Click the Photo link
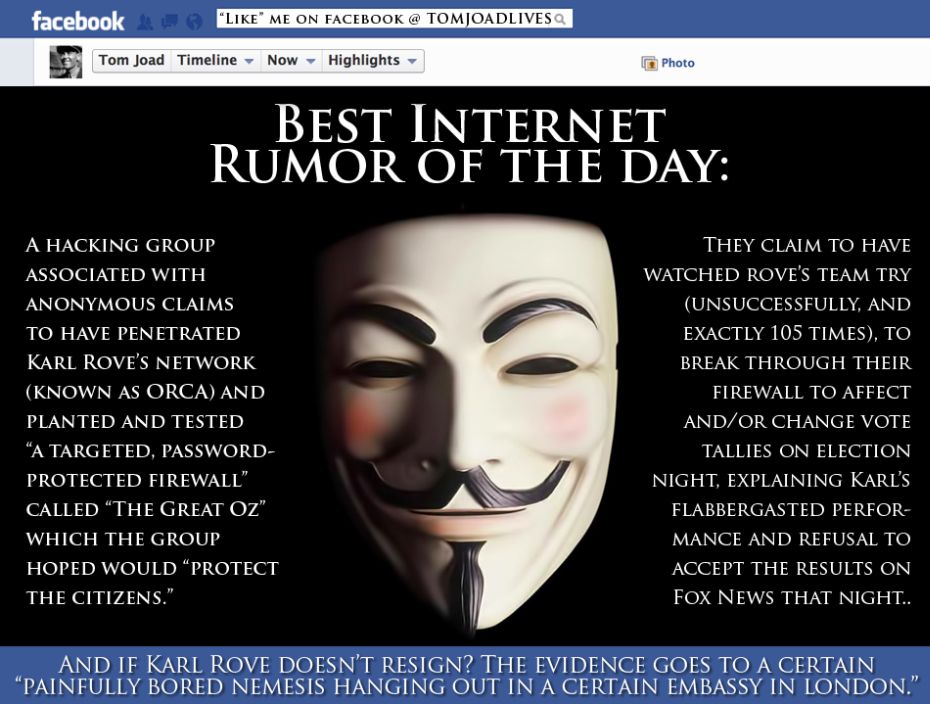Image resolution: width=930 pixels, height=704 pixels. point(678,63)
